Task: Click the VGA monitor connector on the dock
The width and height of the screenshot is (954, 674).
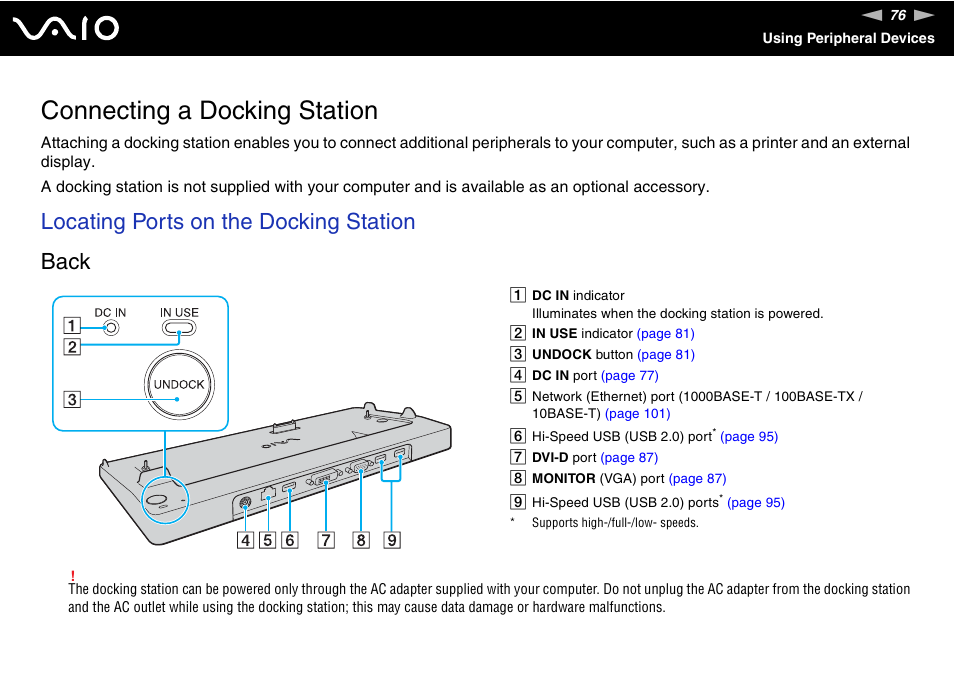Action: 360,467
